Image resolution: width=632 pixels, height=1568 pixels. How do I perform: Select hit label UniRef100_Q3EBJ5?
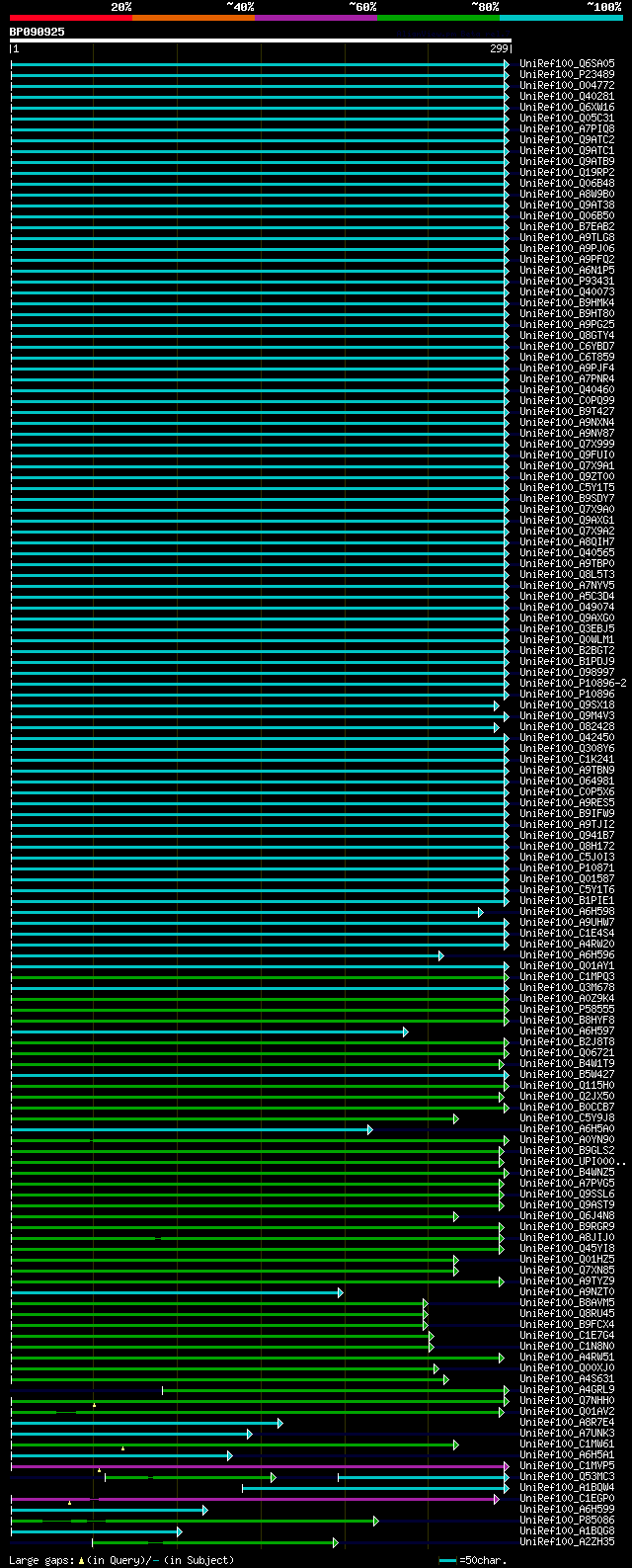(567, 628)
